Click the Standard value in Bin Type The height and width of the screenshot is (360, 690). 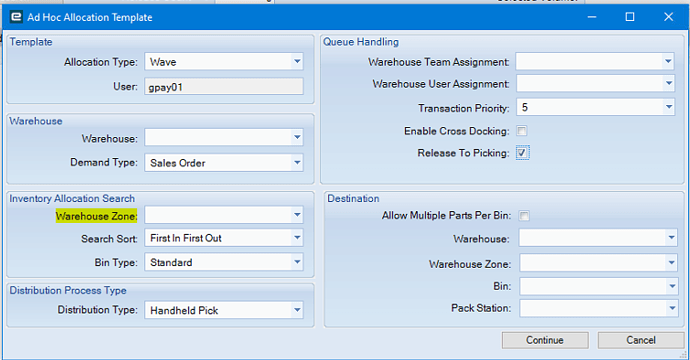point(171,262)
